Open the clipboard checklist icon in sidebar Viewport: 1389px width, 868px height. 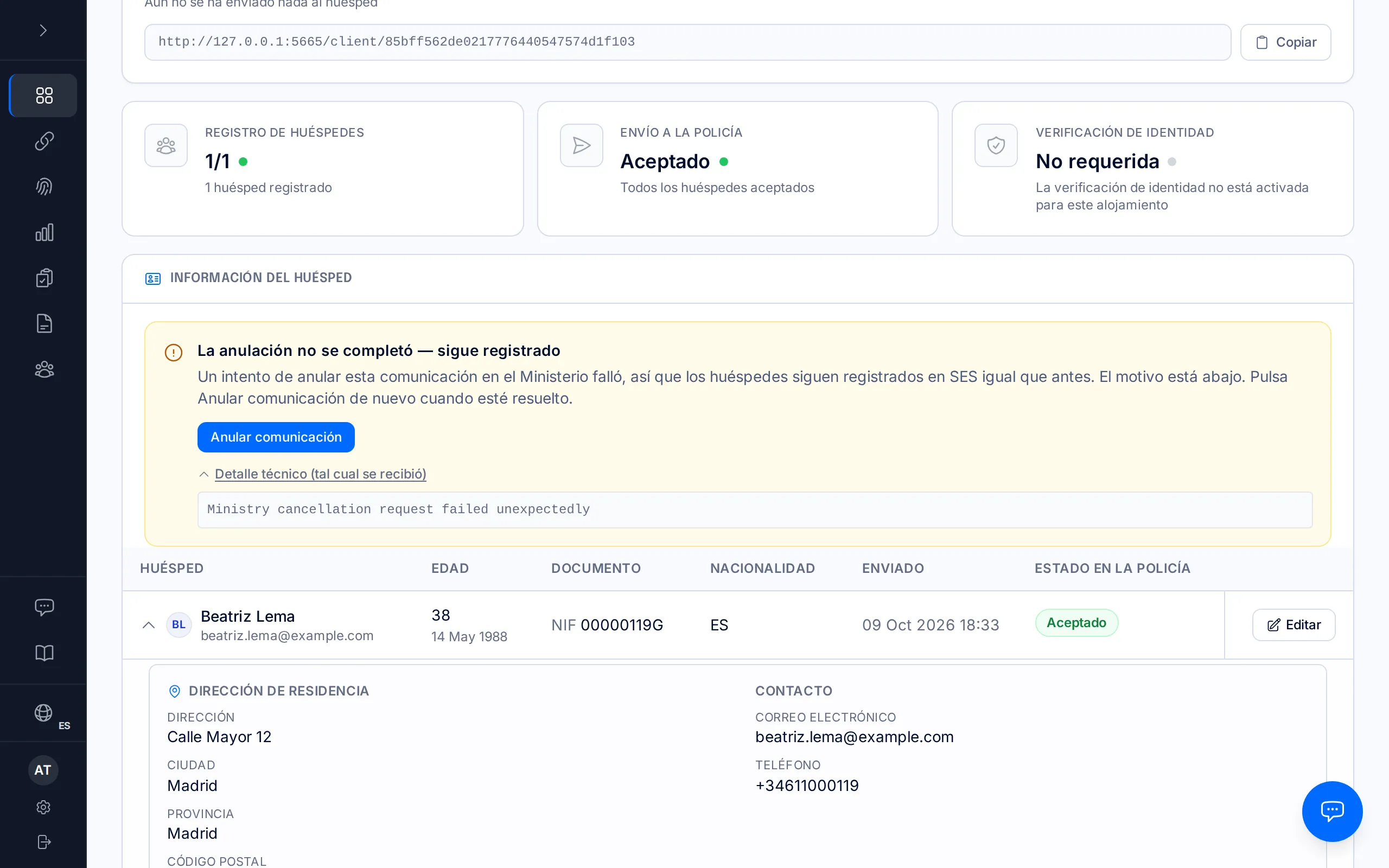point(43,278)
